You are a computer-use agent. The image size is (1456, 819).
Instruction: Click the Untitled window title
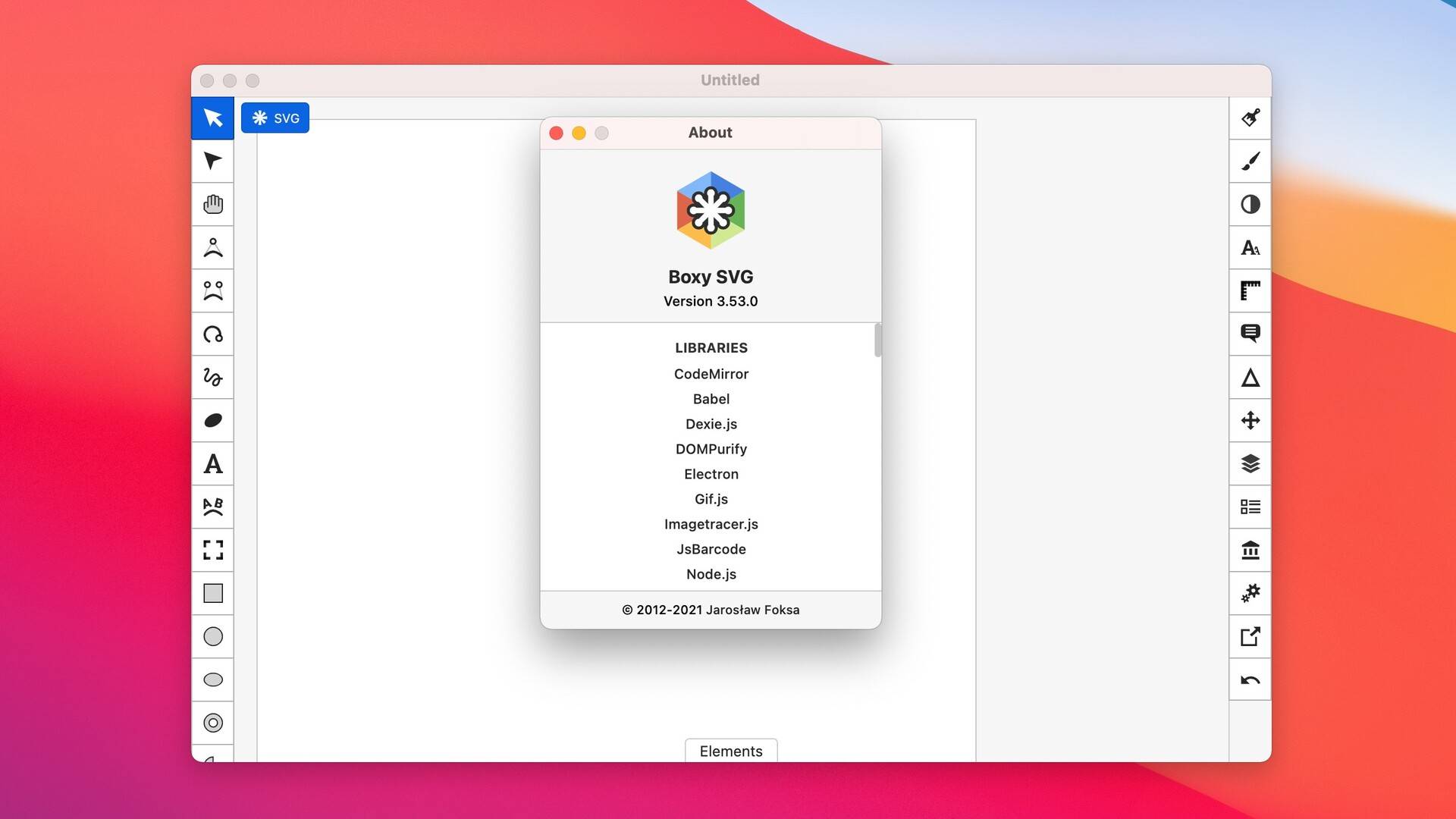[730, 80]
